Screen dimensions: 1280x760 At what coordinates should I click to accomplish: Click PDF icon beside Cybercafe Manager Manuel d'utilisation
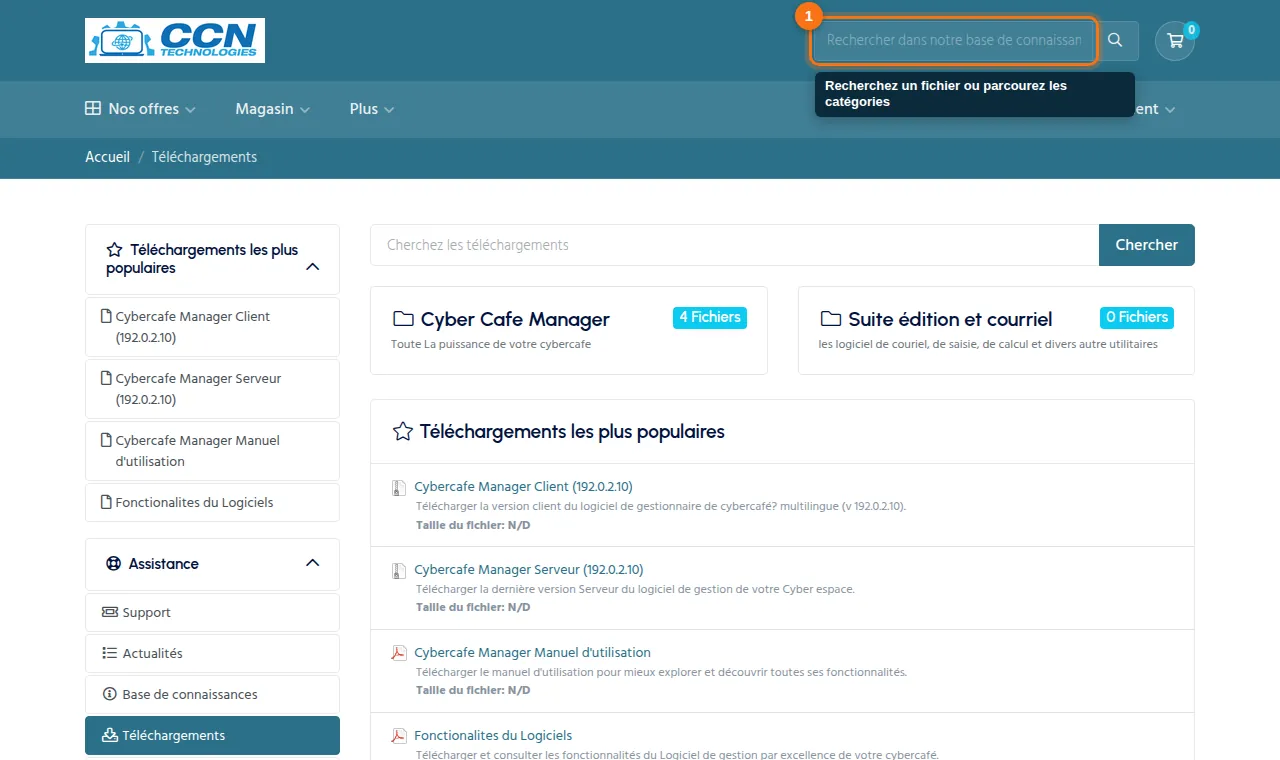coord(398,653)
